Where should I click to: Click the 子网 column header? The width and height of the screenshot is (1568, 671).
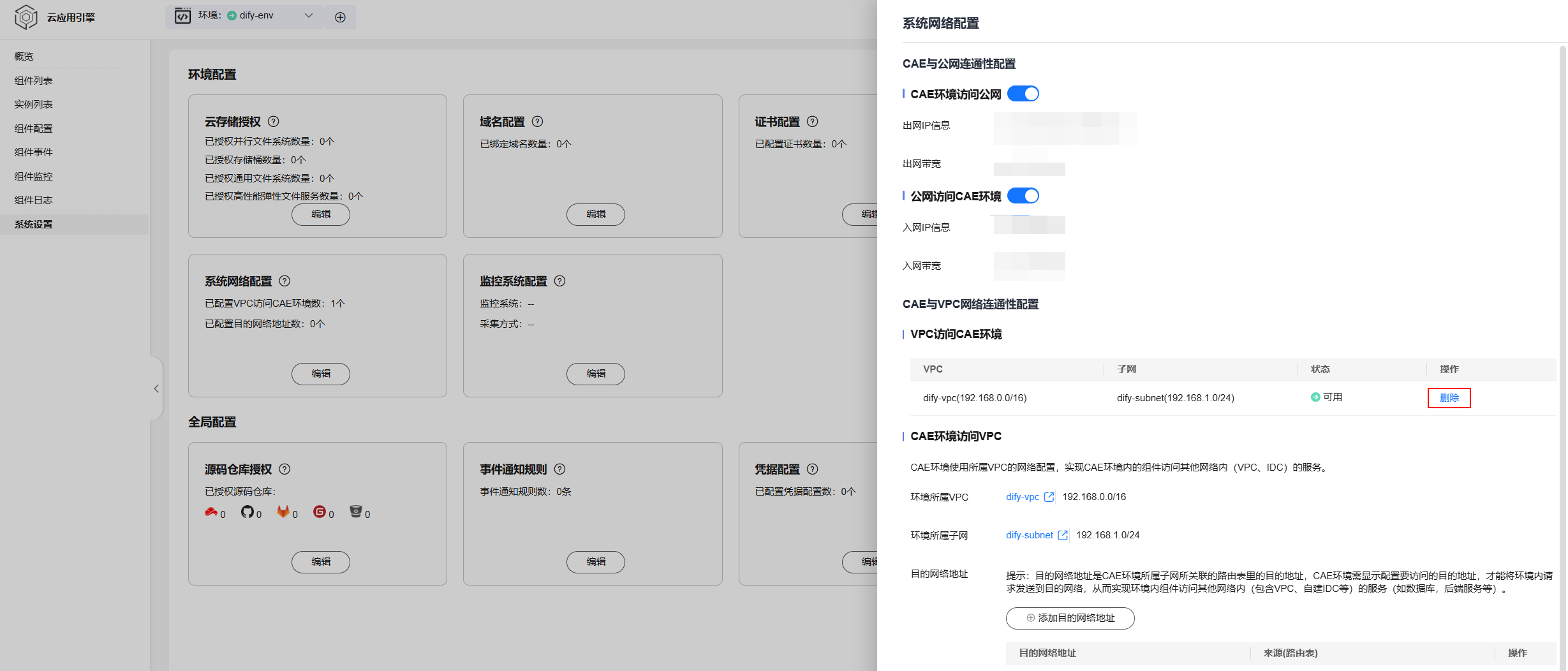tap(1127, 369)
